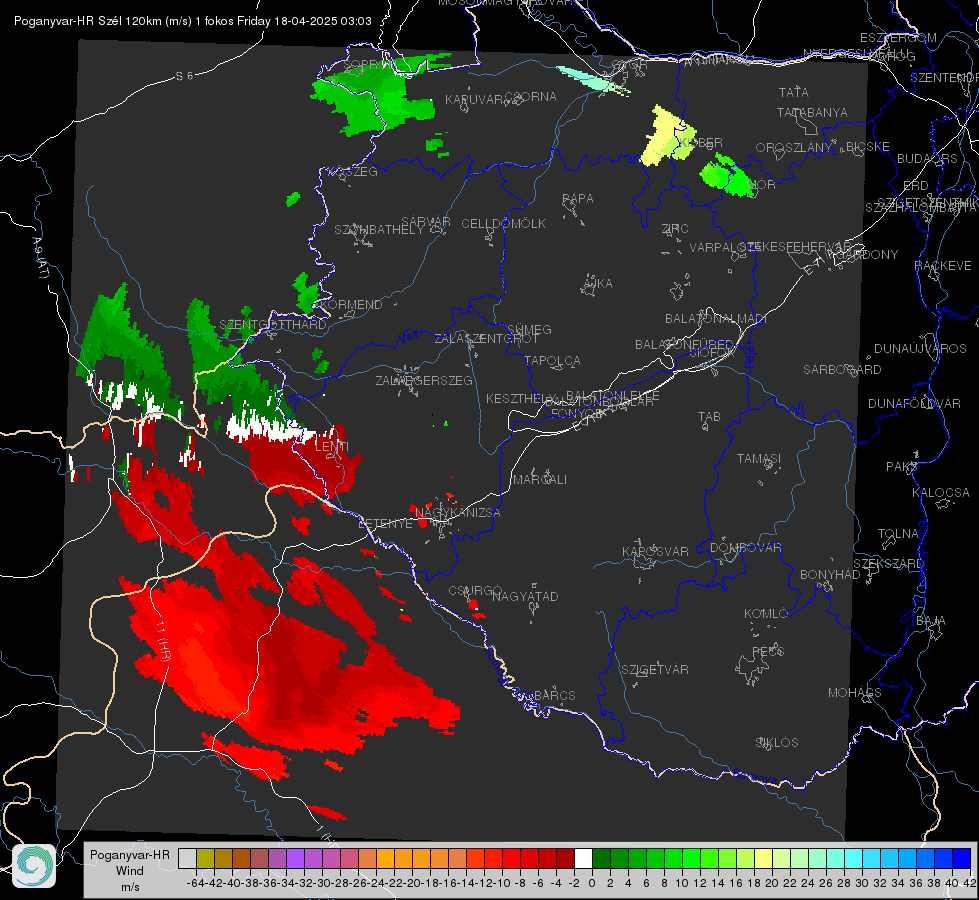Viewport: 979px width, 900px height.
Task: Choose the pale yellow swatch between 18 and 20
Action: pyautogui.click(x=763, y=858)
